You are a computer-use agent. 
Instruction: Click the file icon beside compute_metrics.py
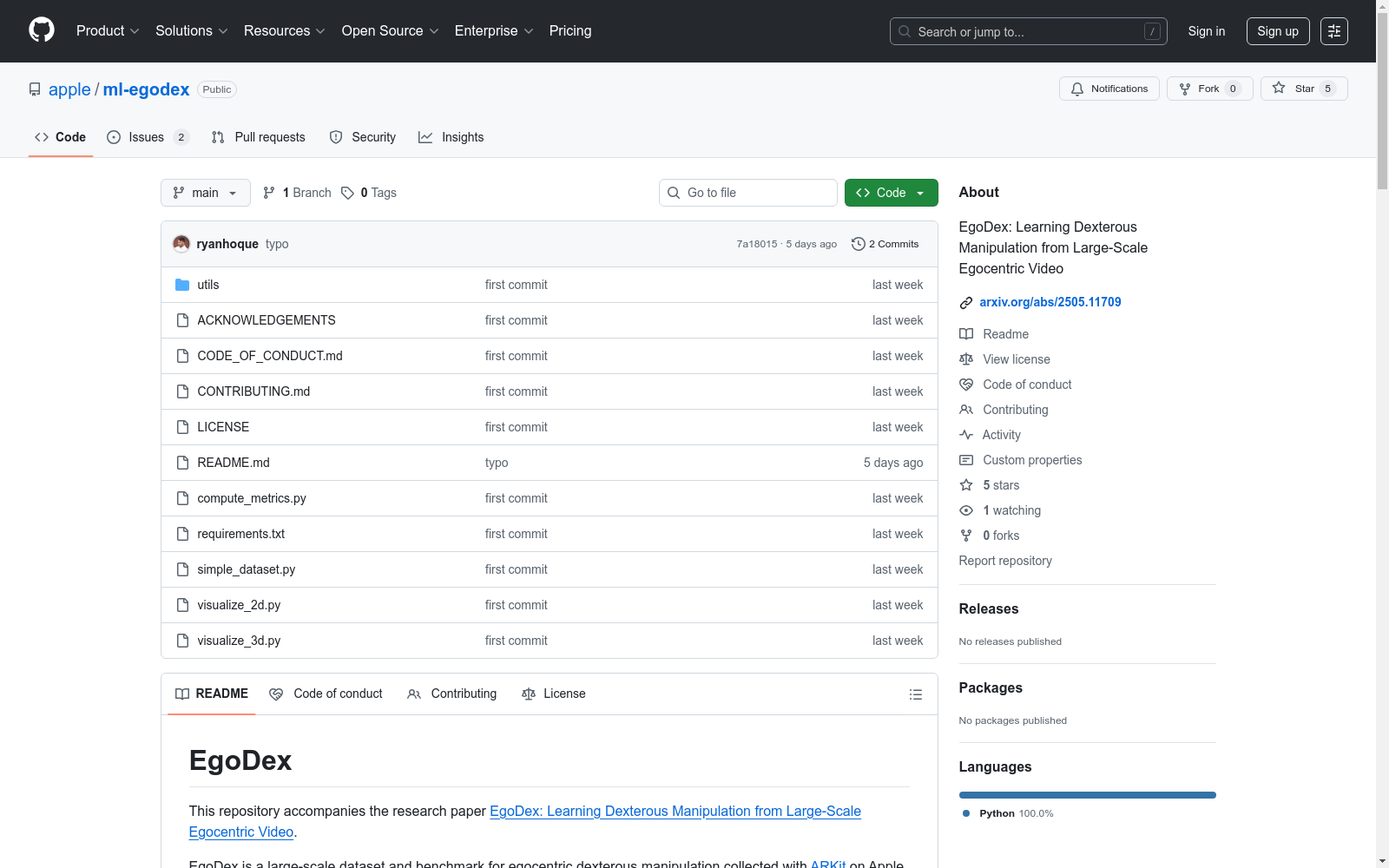coord(182,498)
